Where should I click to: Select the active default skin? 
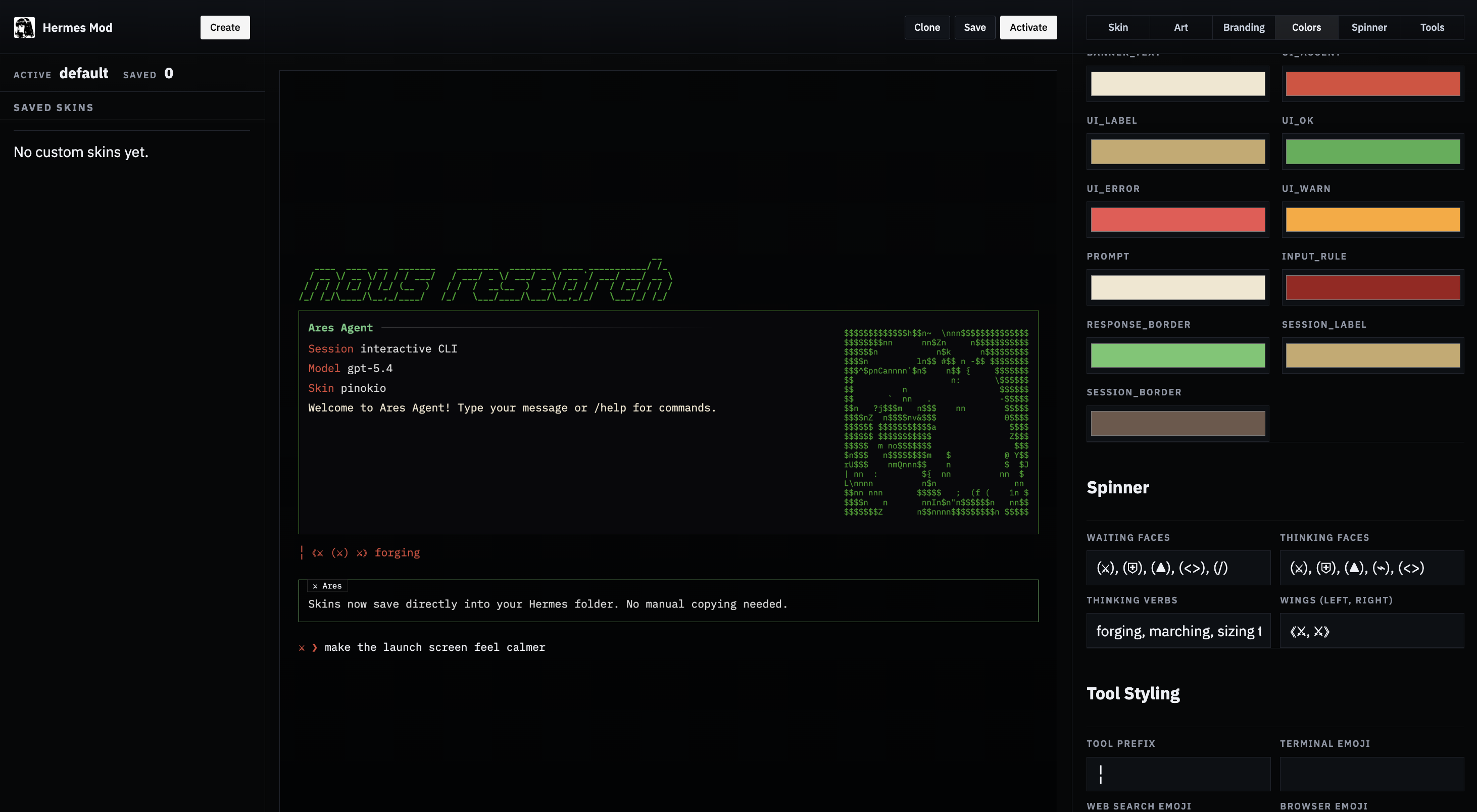click(x=84, y=73)
